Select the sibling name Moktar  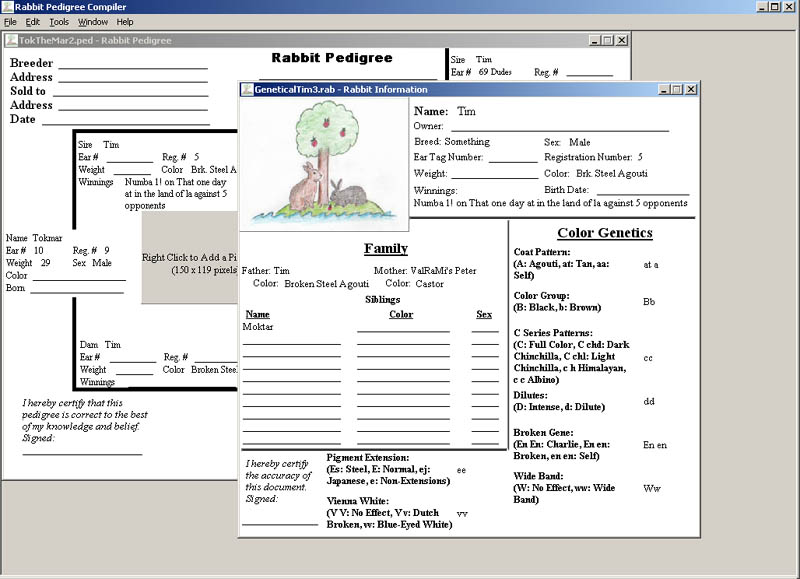click(x=258, y=327)
